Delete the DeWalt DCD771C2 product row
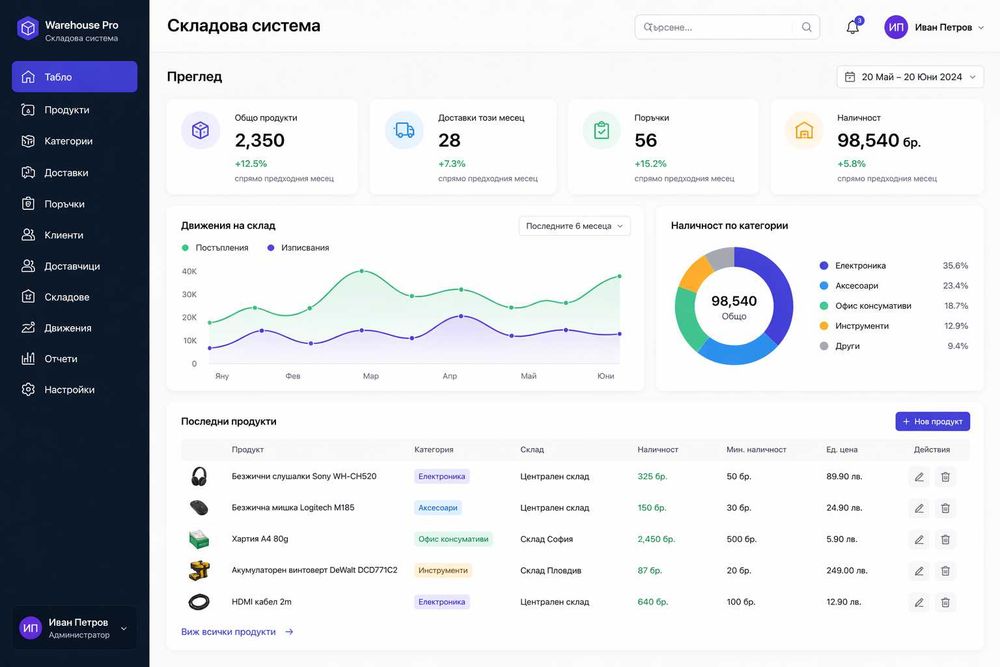This screenshot has width=1000, height=667. (945, 571)
